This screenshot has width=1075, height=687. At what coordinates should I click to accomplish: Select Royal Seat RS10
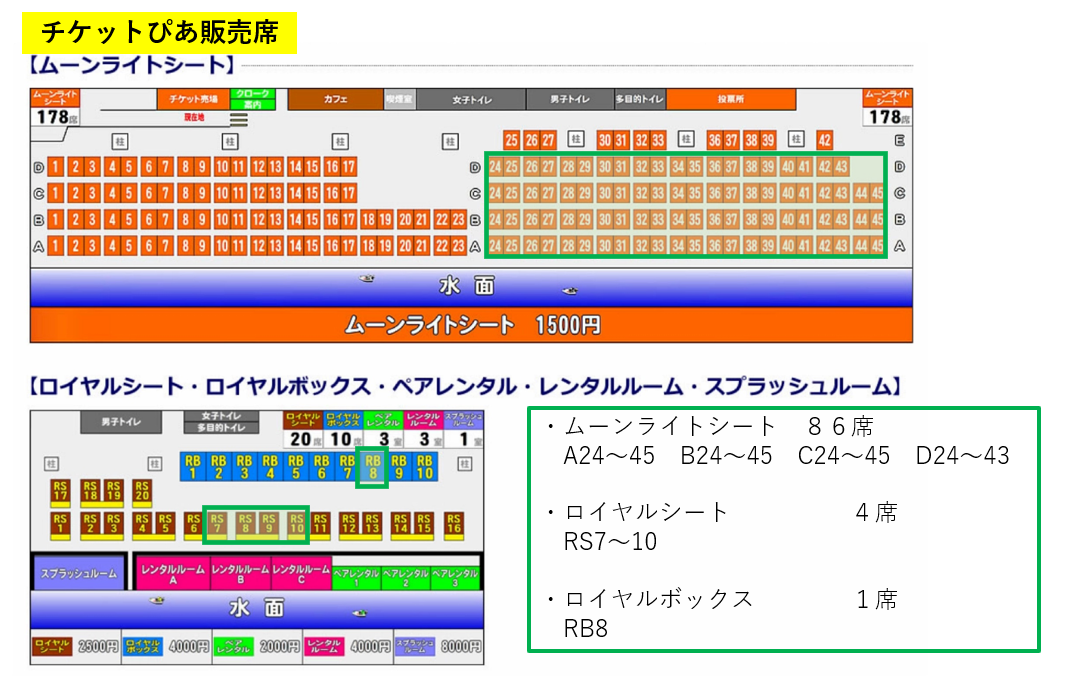click(296, 525)
